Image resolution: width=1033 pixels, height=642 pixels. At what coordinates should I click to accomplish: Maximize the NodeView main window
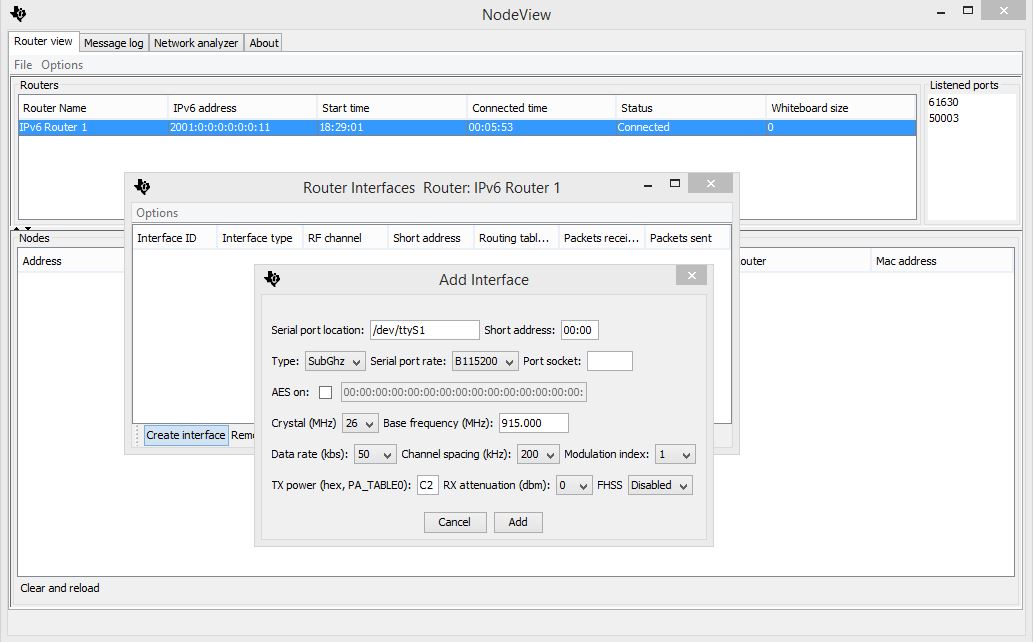coord(968,10)
